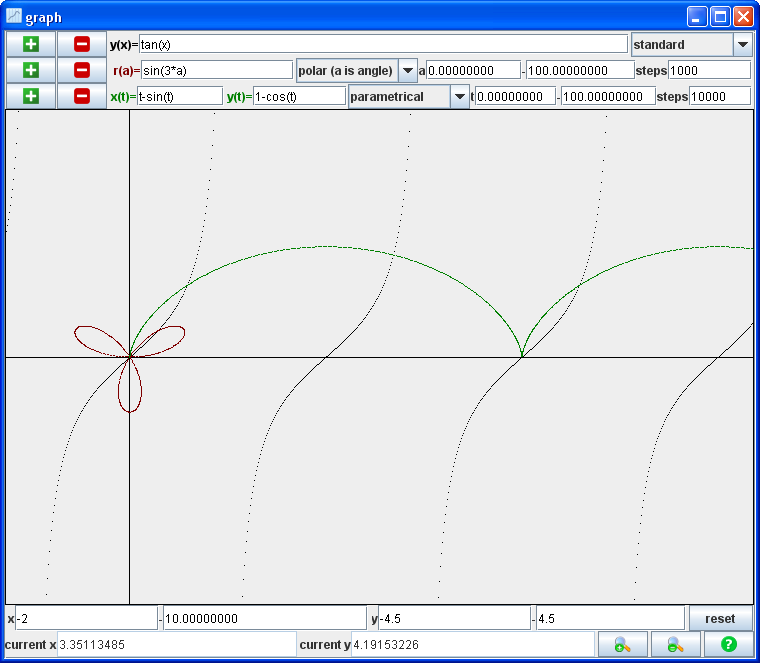Zoom out with the magnifier minus icon
Viewport: 760px width, 663px height.
(676, 644)
